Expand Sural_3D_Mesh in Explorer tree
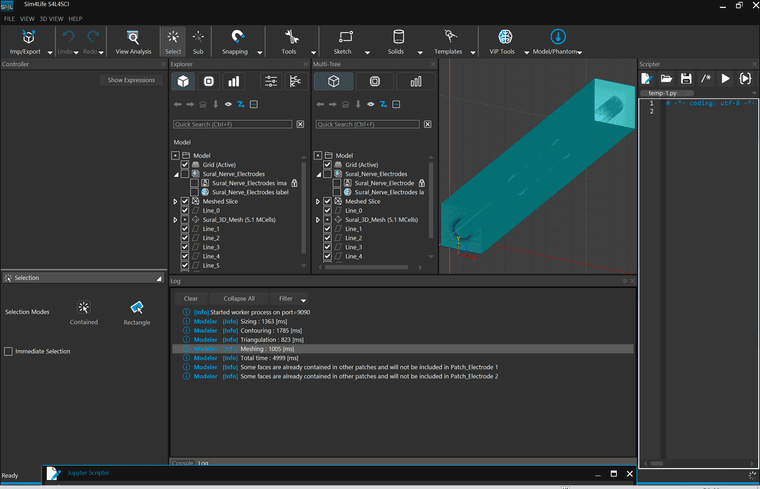 [175, 220]
